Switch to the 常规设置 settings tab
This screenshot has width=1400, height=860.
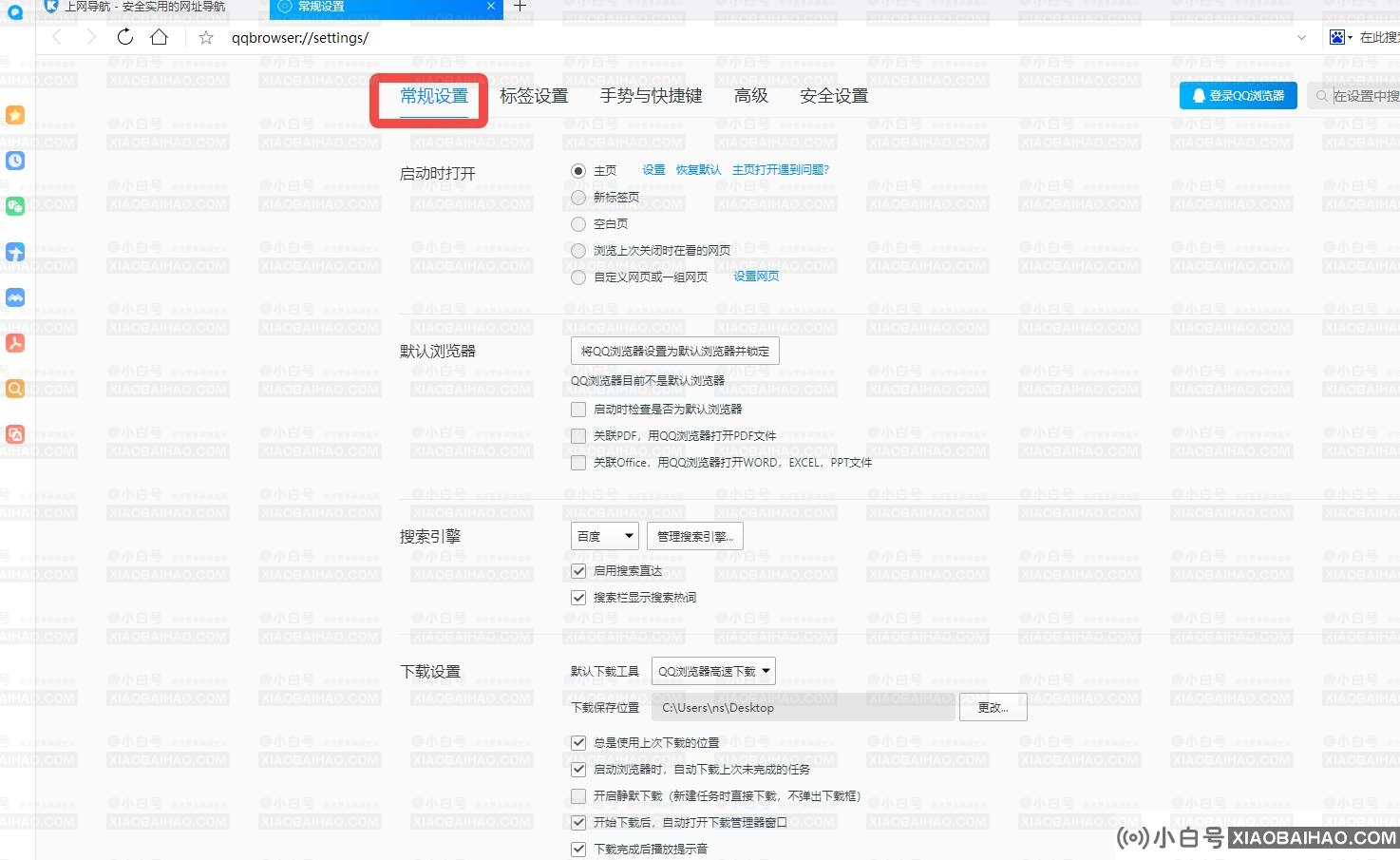click(x=434, y=96)
